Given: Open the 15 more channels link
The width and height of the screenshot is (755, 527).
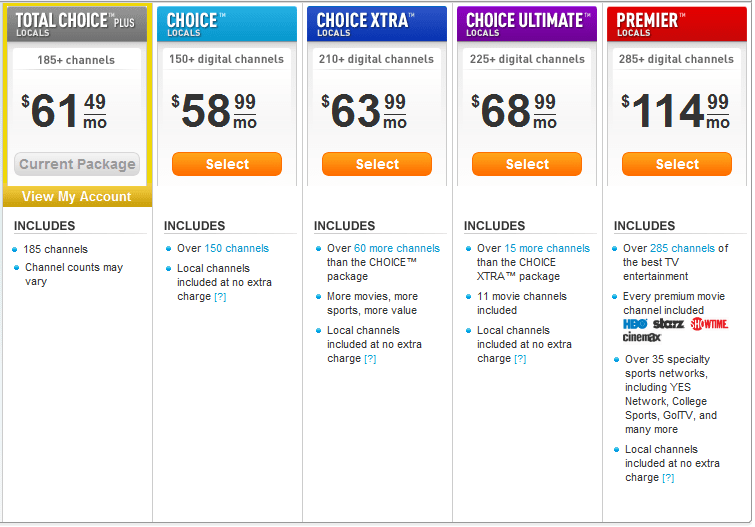Looking at the screenshot, I should (x=547, y=249).
